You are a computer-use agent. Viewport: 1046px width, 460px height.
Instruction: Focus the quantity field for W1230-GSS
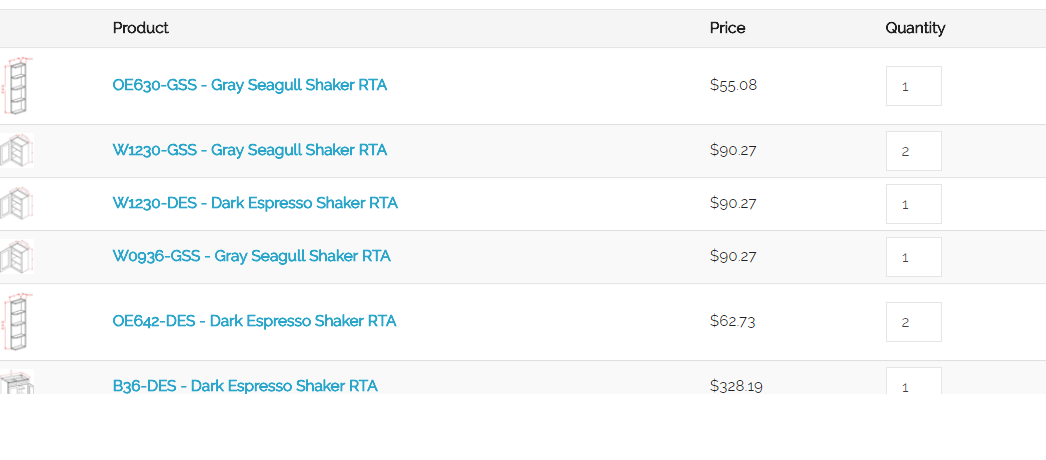pyautogui.click(x=913, y=151)
